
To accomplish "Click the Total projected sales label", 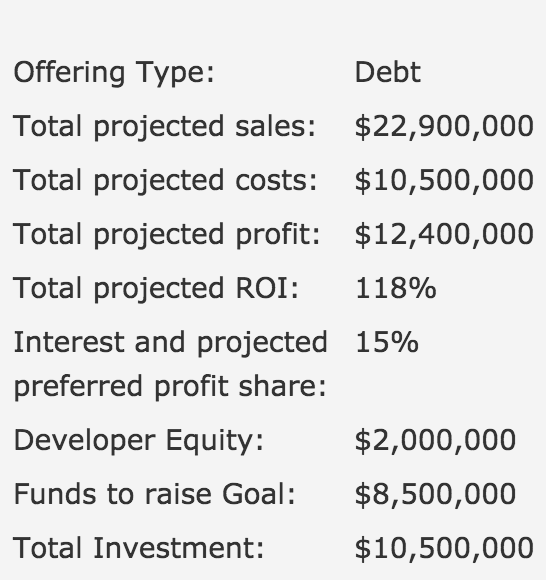I will coord(165,127).
